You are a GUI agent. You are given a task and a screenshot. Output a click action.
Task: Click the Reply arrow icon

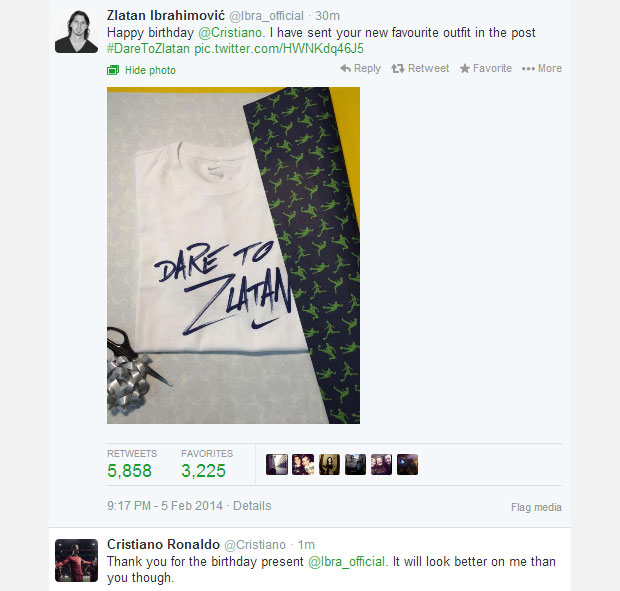(345, 68)
